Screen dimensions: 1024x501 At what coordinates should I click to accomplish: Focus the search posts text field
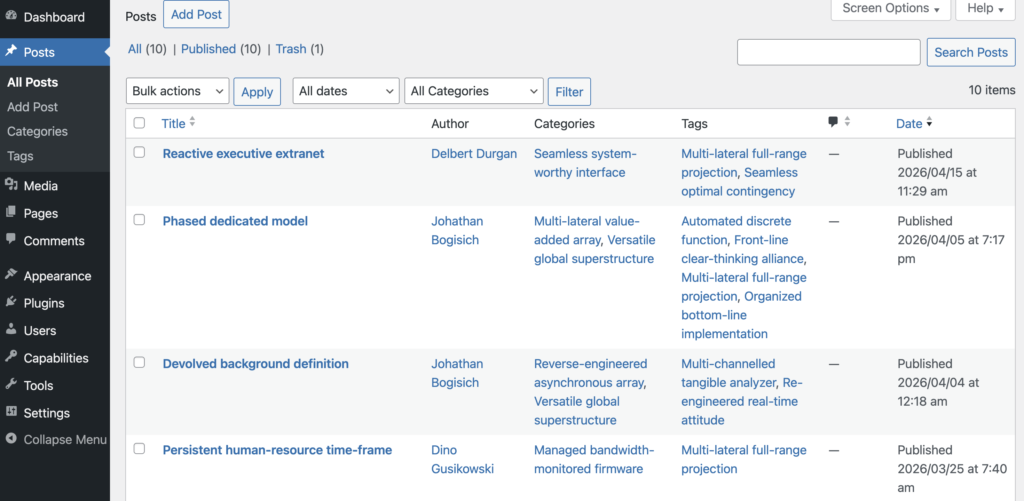tap(829, 52)
